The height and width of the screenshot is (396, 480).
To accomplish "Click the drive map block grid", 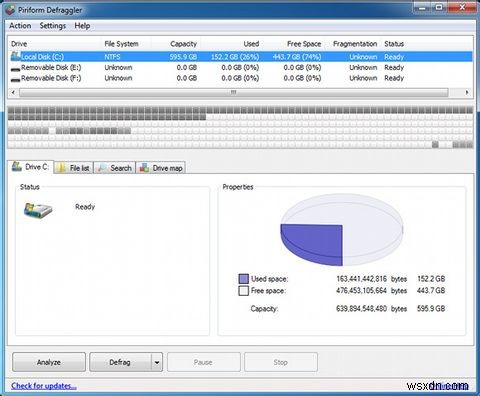I will pos(240,127).
